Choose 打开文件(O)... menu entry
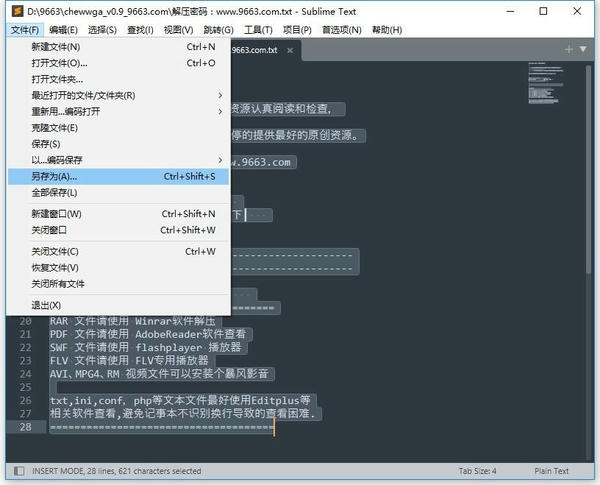This screenshot has width=600, height=485. point(118,63)
